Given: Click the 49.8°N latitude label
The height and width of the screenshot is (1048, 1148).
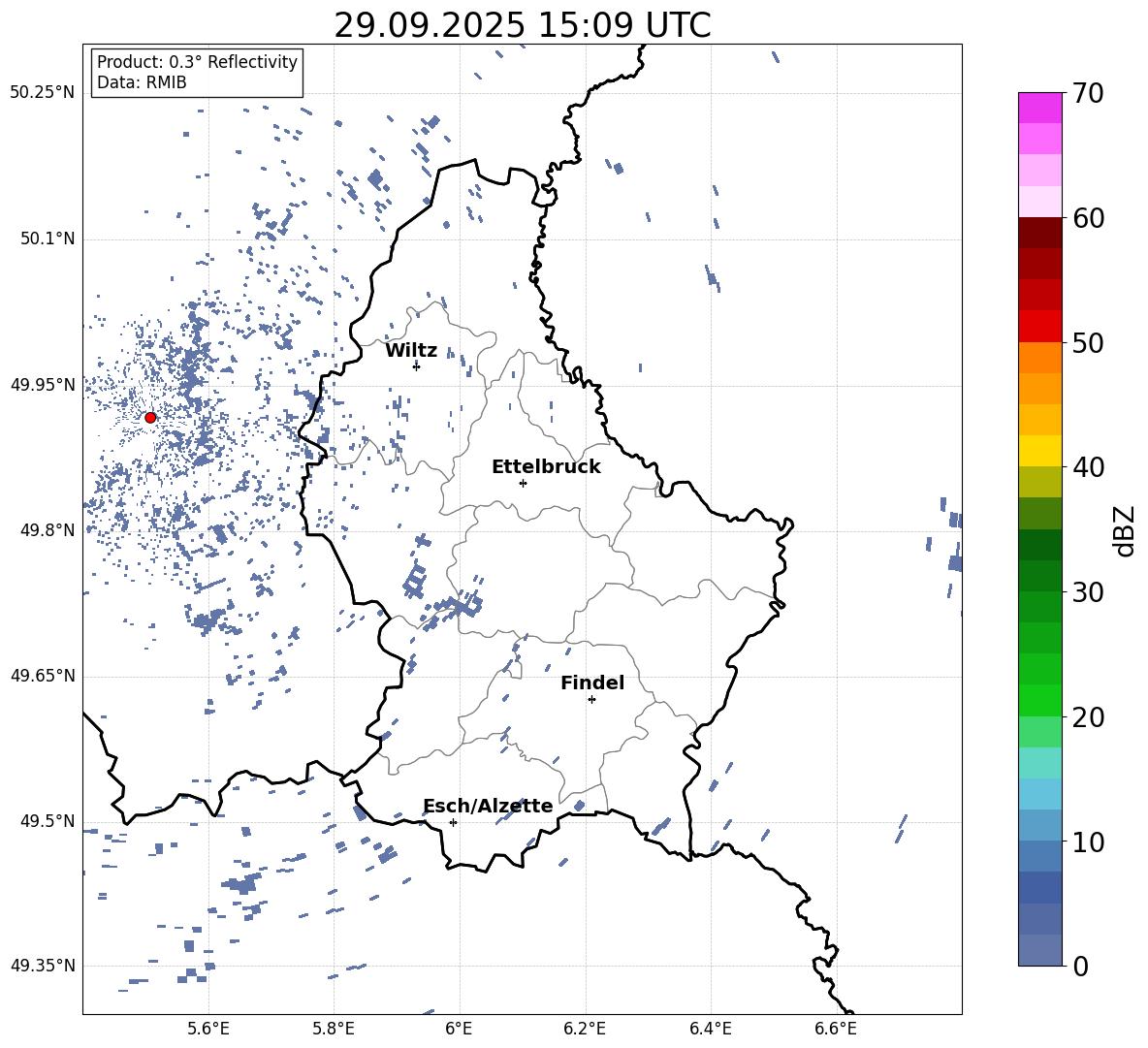Looking at the screenshot, I should (x=48, y=530).
